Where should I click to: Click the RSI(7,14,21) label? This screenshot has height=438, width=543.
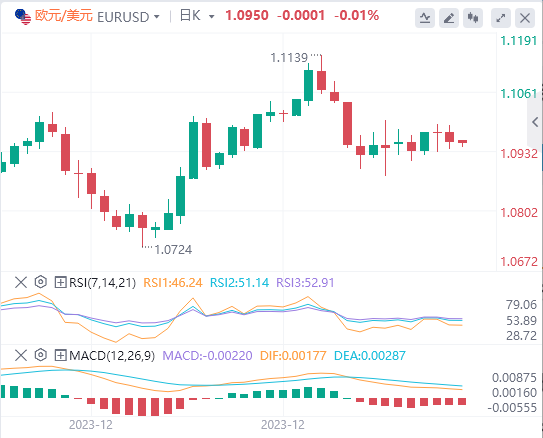tap(103, 283)
